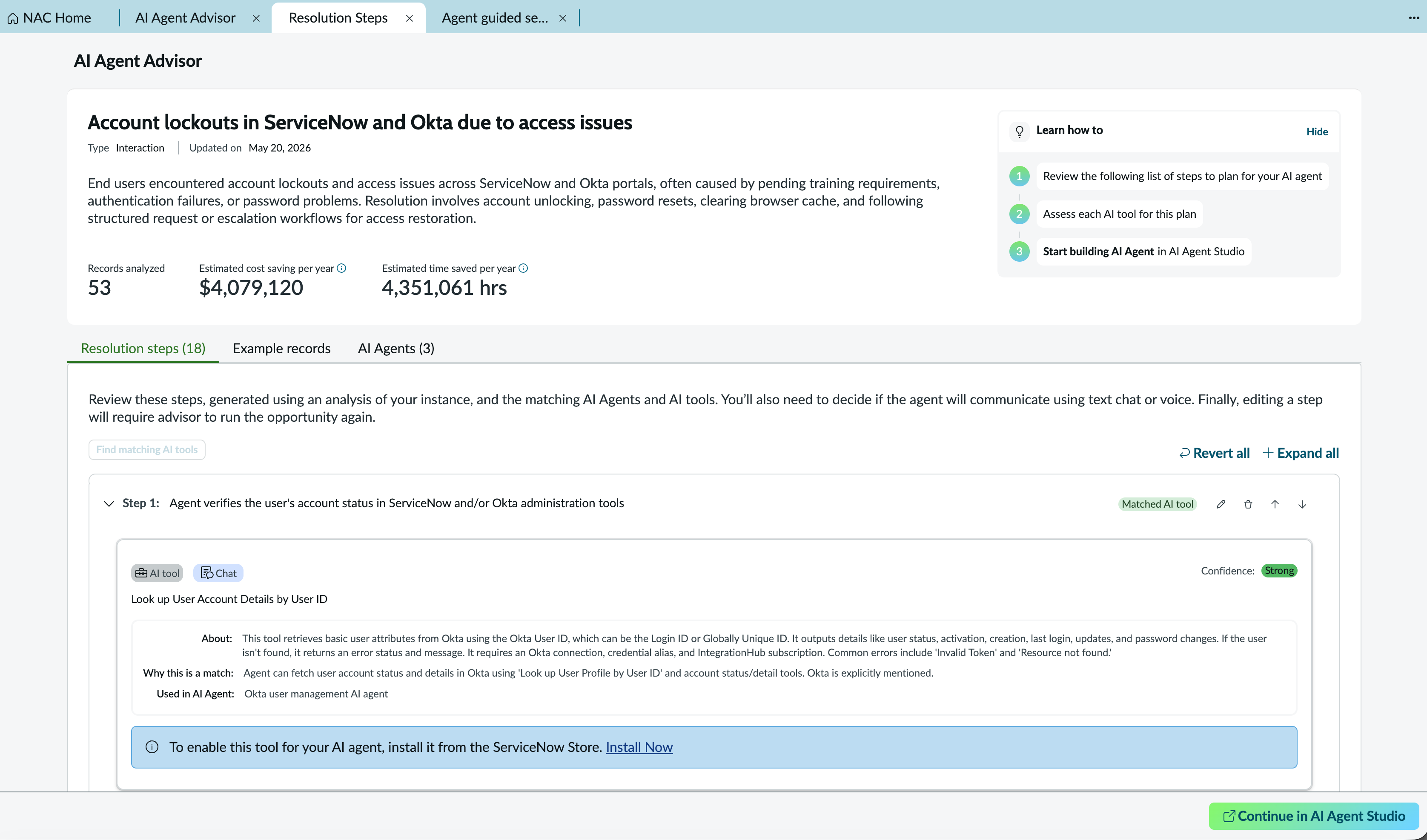Close the AI Agent Advisor tab
The height and width of the screenshot is (840, 1427).
[x=256, y=18]
